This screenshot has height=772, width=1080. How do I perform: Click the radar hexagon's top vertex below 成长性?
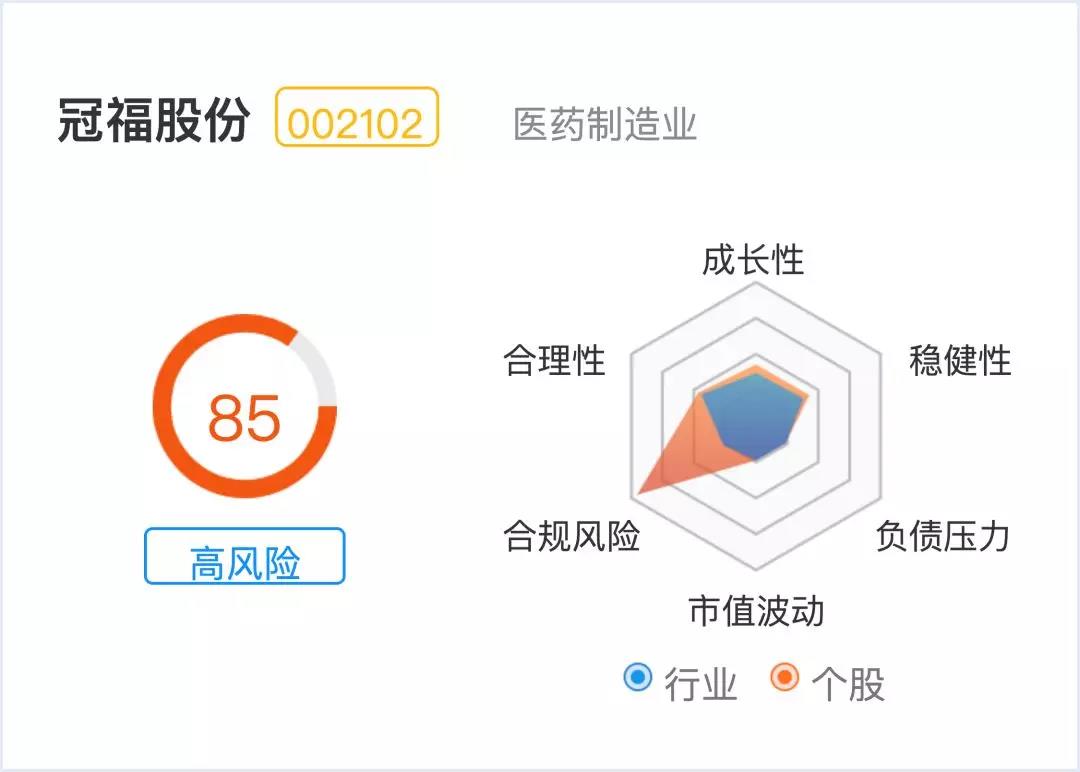[x=757, y=285]
